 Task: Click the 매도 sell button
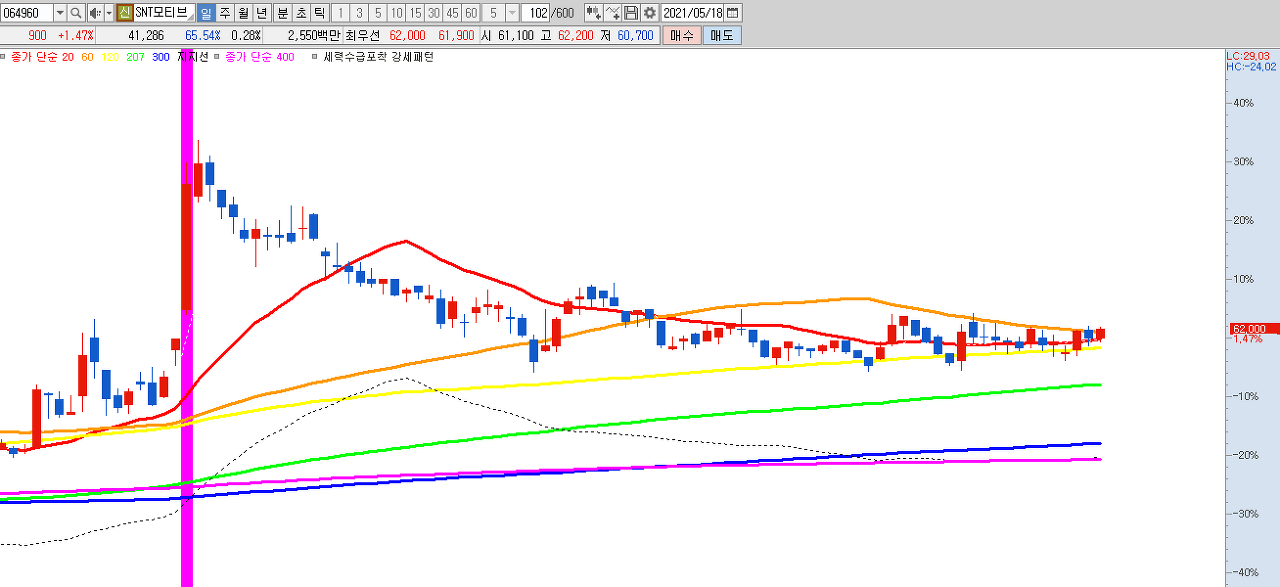[722, 35]
